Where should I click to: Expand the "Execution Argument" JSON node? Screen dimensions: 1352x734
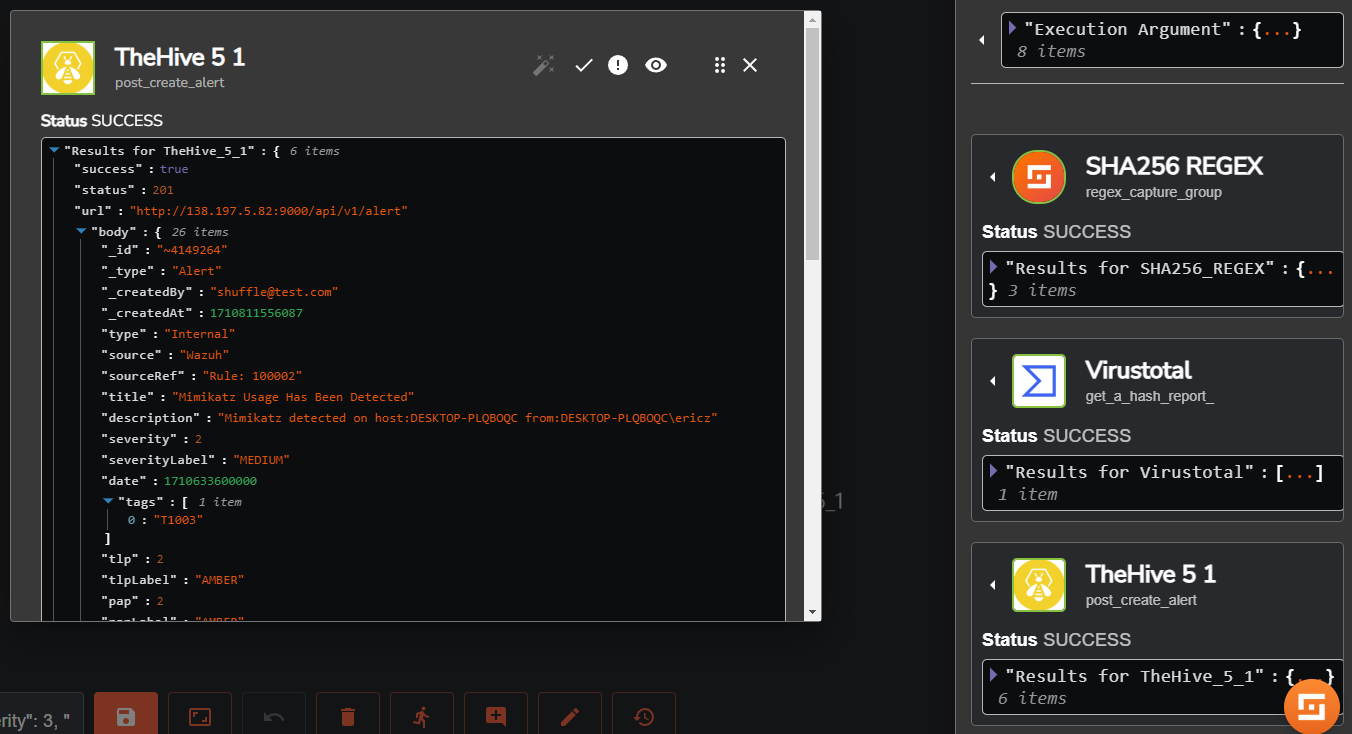coord(1012,28)
